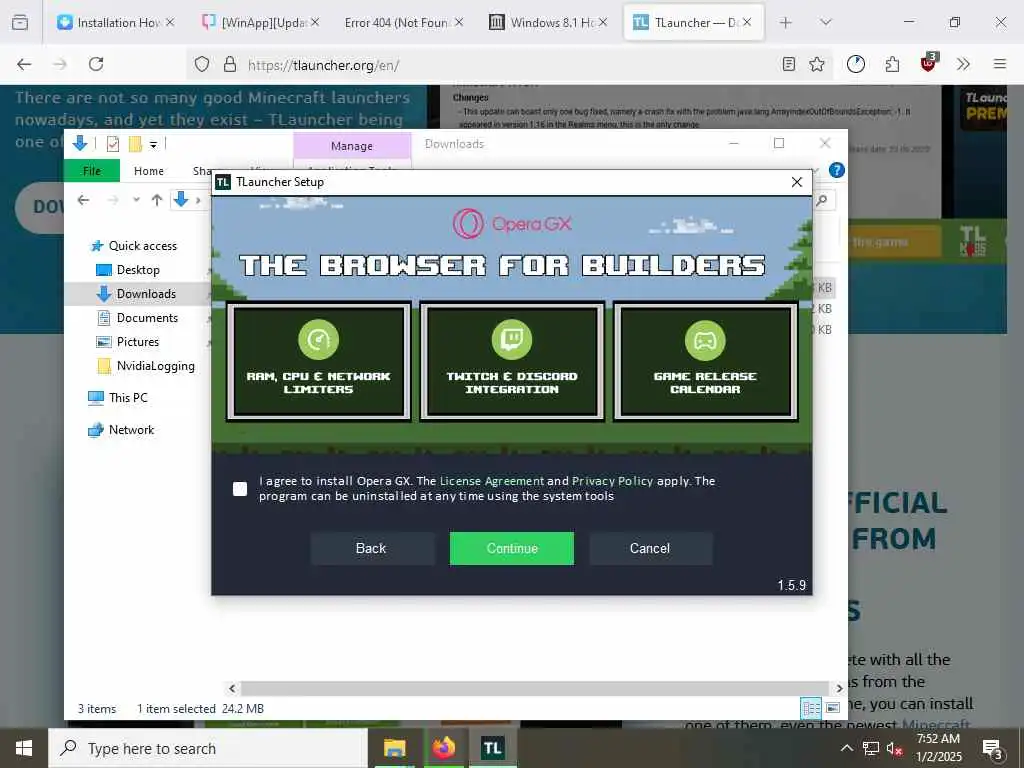Screen dimensions: 1024x768
Task: Click the Firefox View icon
Action: 20,22
